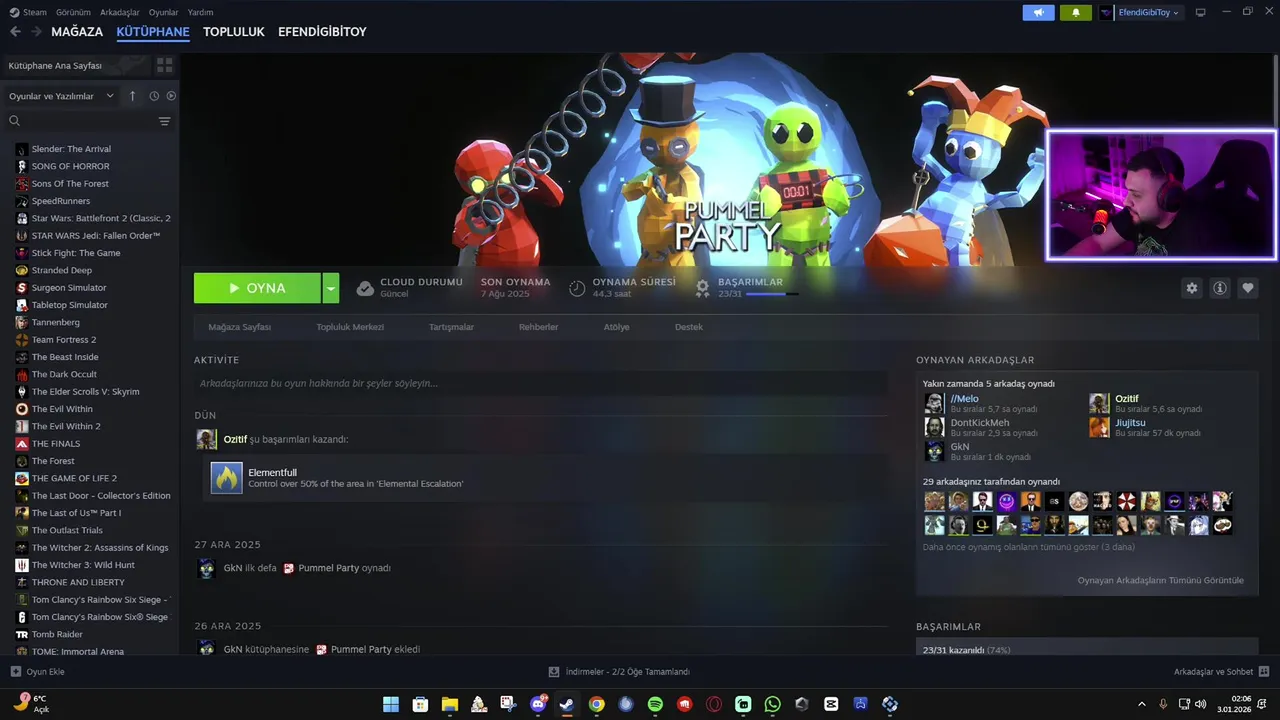Open the Destek tab
Image resolution: width=1280 pixels, height=720 pixels.
689,327
